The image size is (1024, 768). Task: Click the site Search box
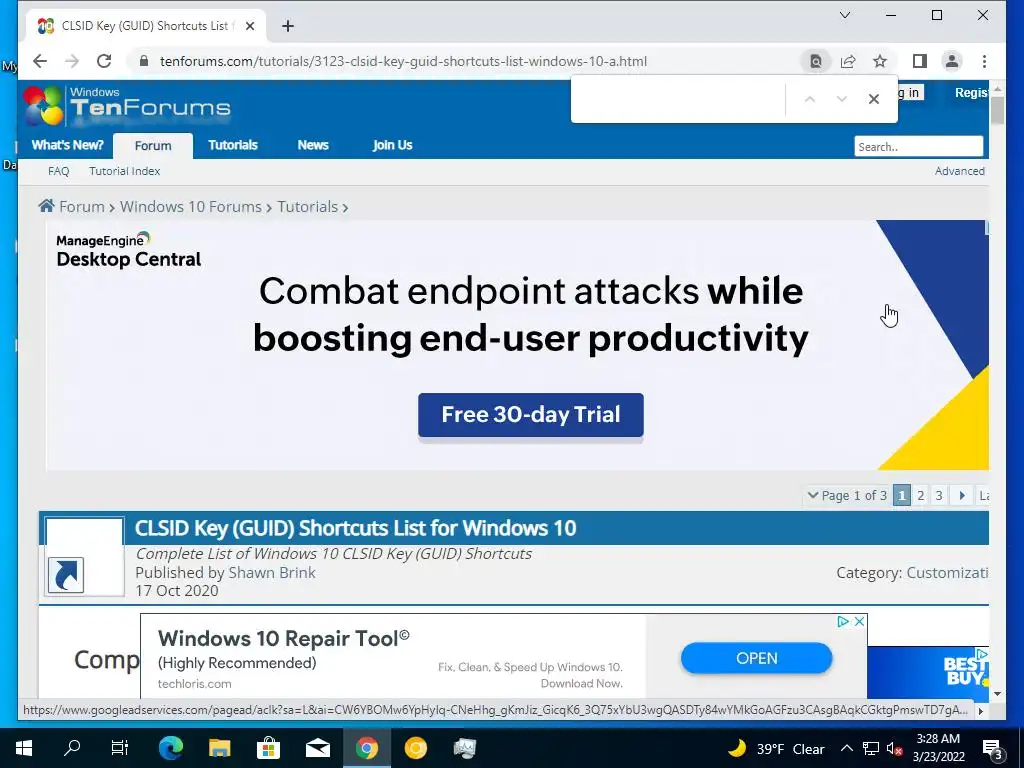pos(918,146)
